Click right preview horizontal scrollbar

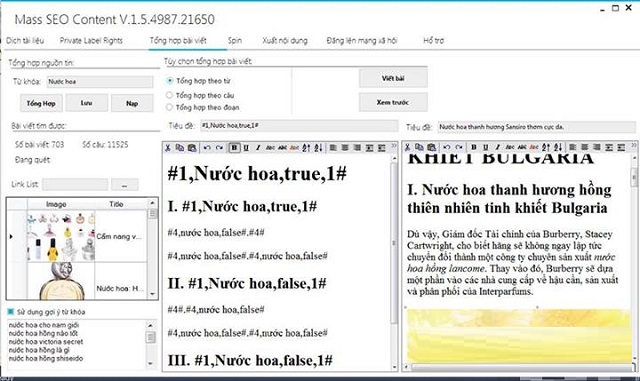pos(520,367)
